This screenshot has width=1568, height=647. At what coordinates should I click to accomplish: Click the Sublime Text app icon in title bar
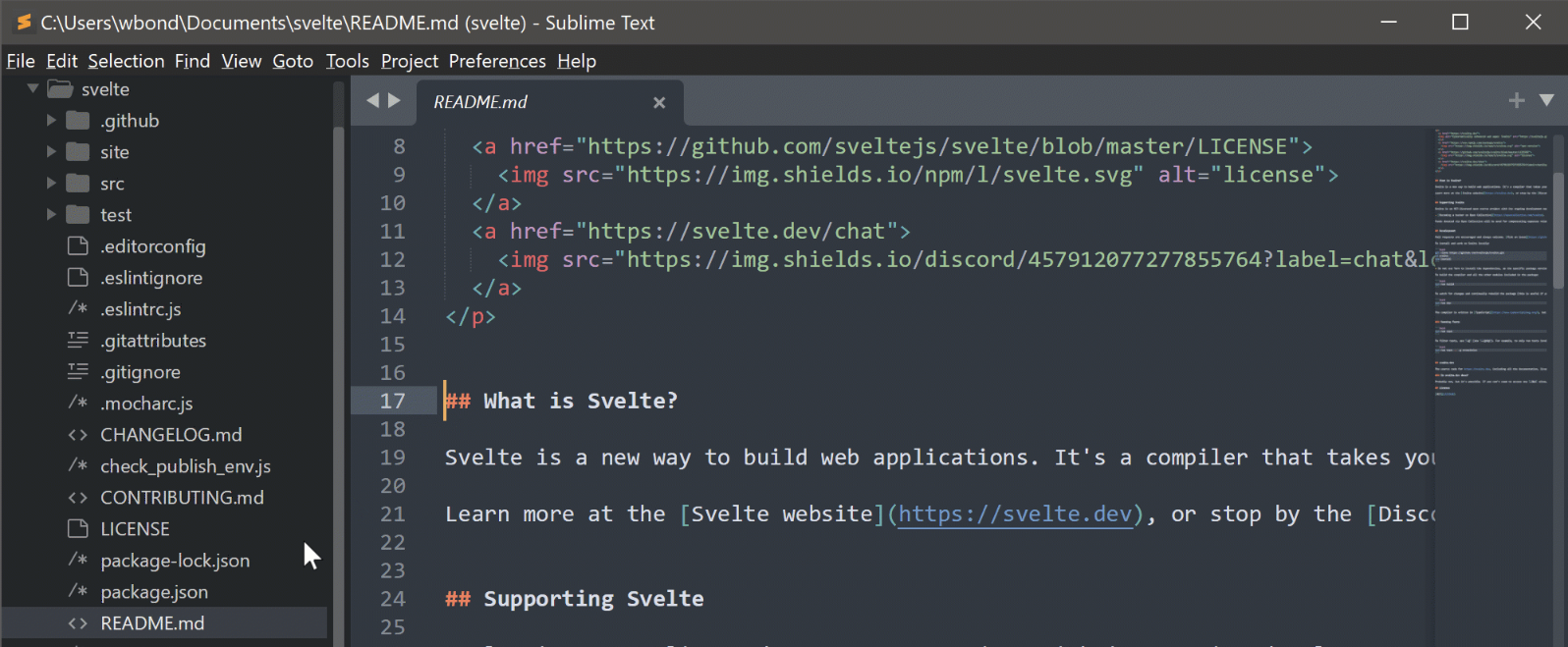(x=24, y=22)
